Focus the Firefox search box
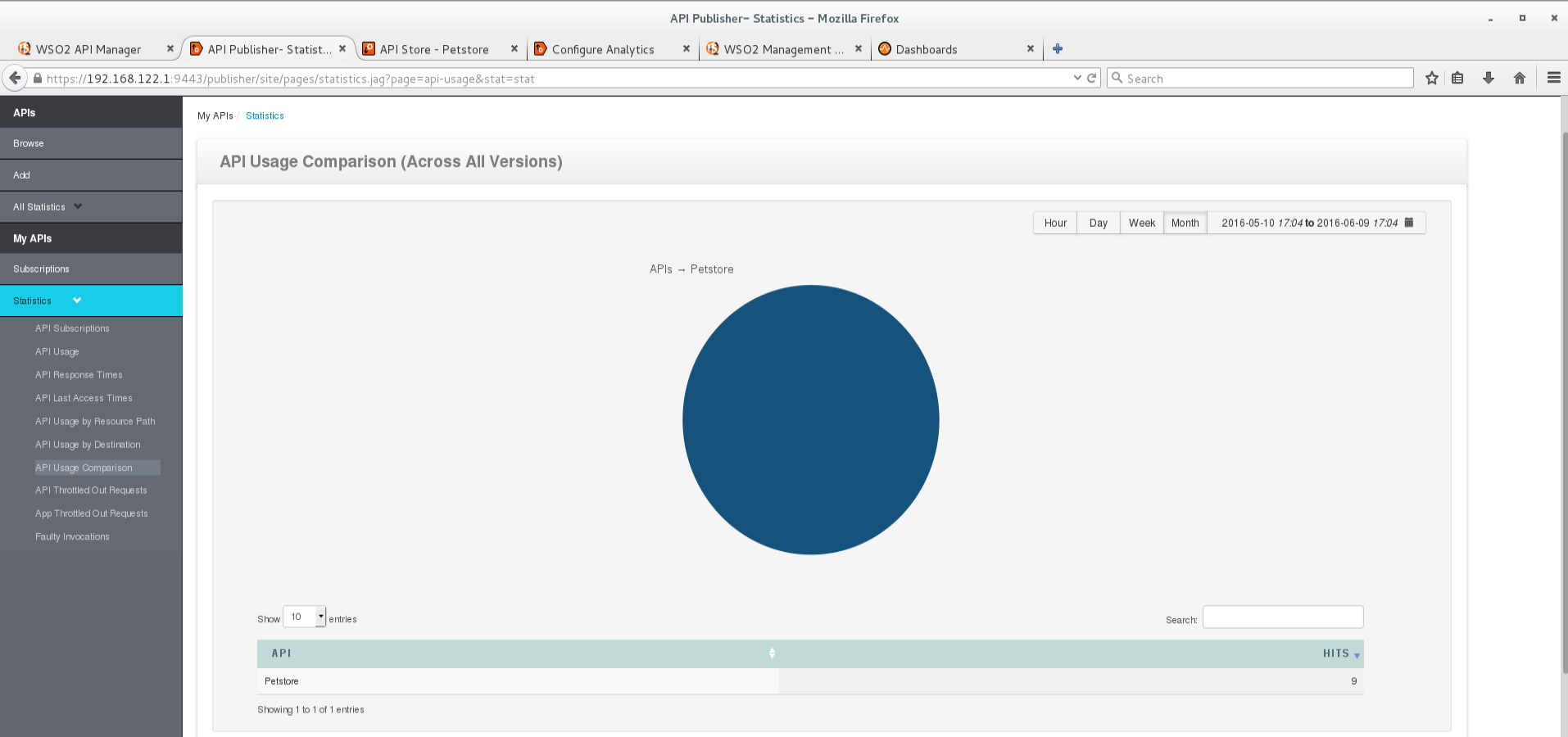 tap(1260, 78)
